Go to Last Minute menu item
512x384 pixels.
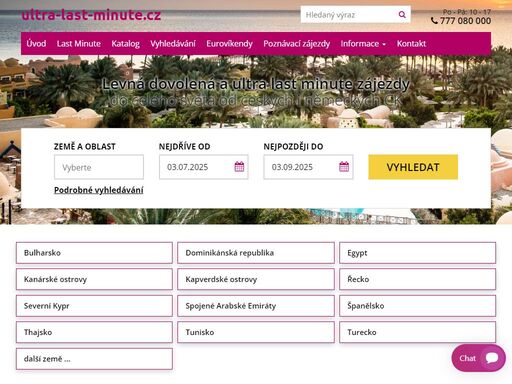79,44
